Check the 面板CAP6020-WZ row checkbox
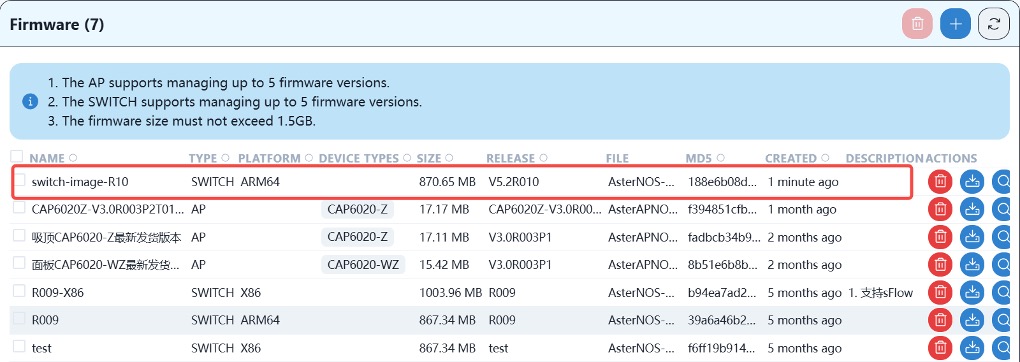 (x=20, y=262)
